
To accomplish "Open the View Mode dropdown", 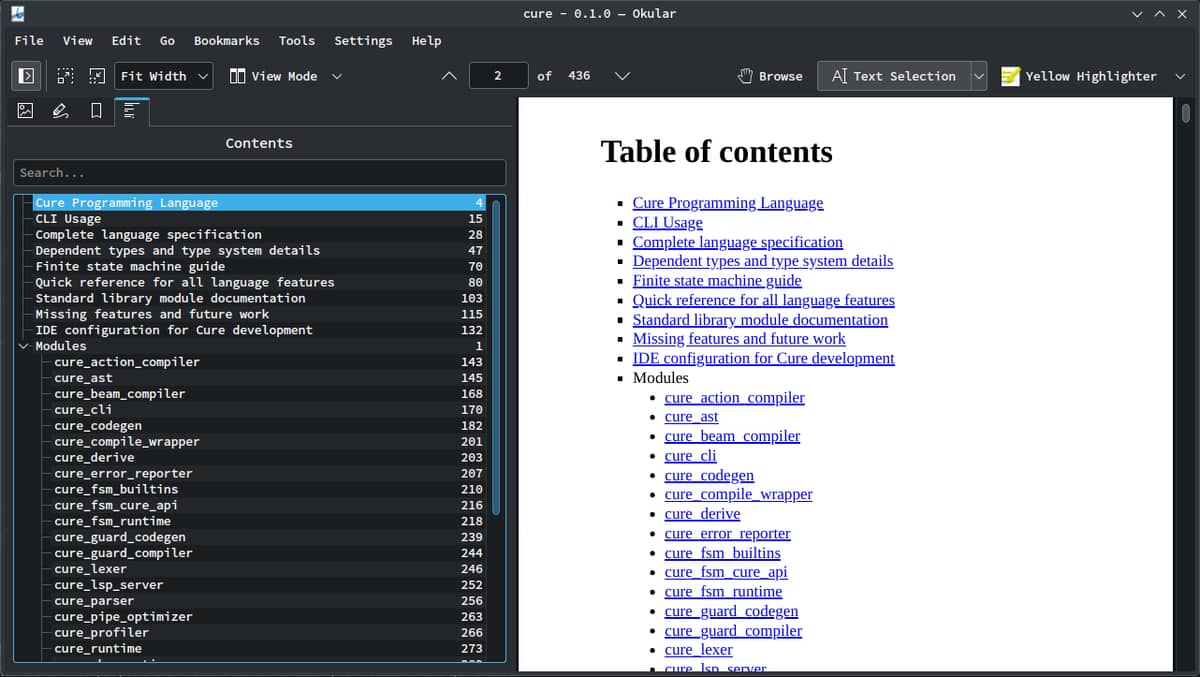I will click(284, 76).
